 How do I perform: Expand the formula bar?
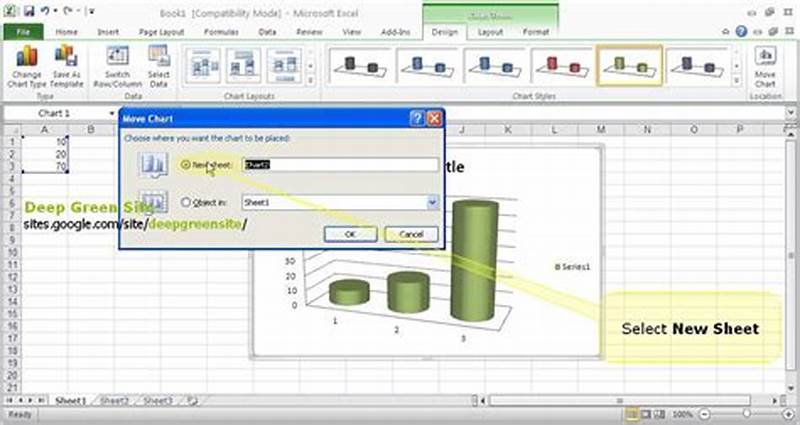(790, 113)
